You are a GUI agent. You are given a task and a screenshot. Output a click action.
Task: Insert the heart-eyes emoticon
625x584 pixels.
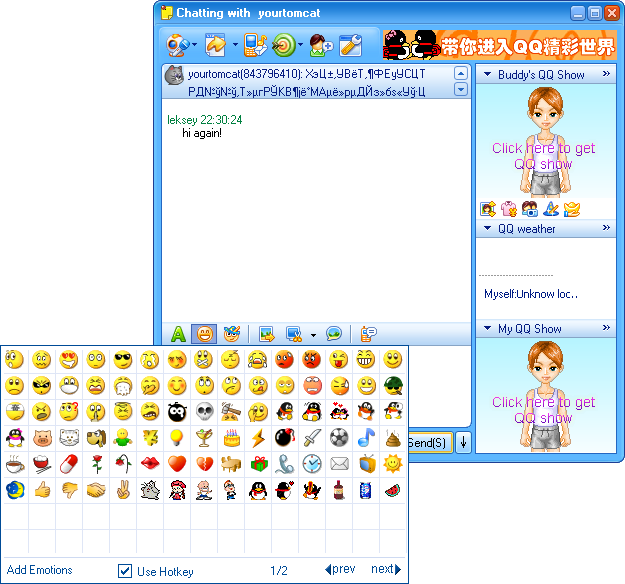[x=69, y=360]
